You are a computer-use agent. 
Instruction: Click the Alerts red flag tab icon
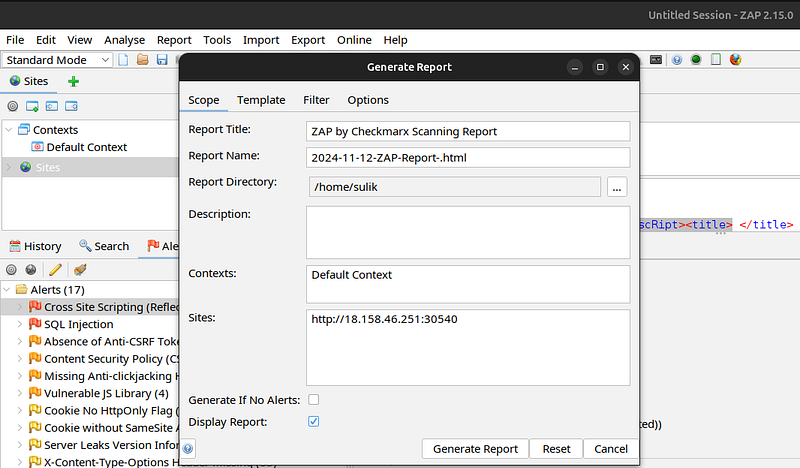point(153,245)
